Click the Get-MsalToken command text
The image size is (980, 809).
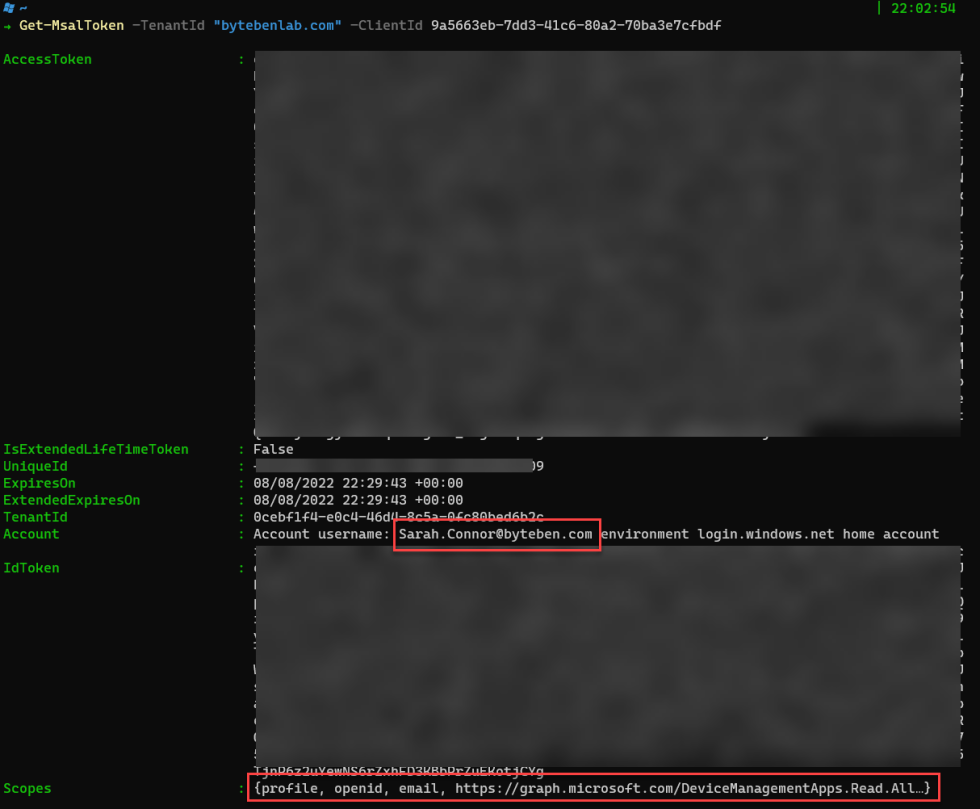pos(71,26)
